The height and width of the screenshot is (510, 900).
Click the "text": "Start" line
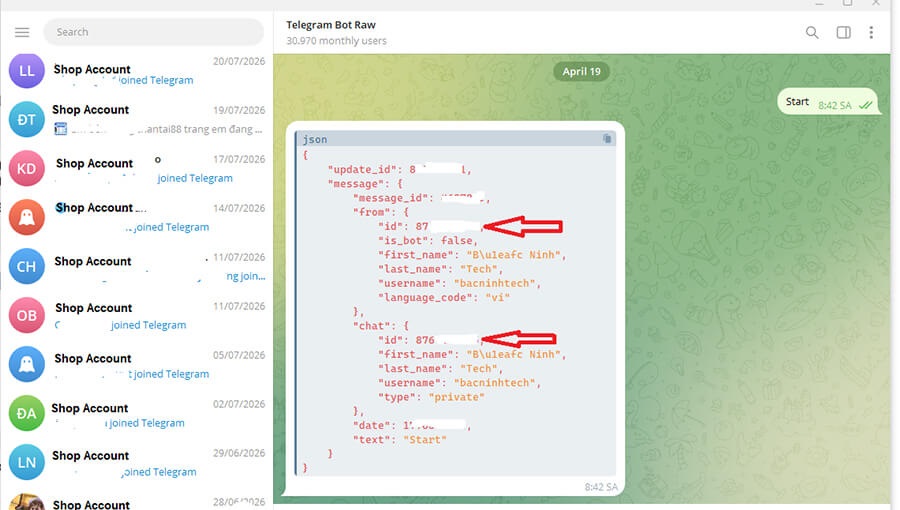(x=399, y=439)
